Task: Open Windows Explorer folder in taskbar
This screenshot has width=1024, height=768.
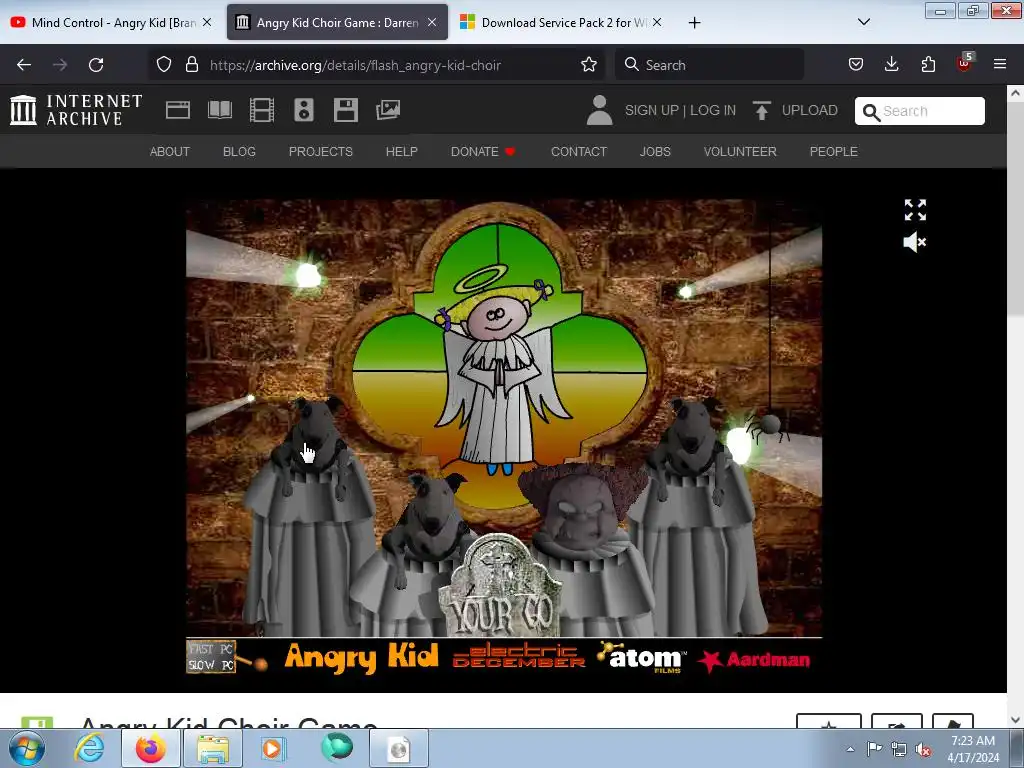Action: [213, 749]
